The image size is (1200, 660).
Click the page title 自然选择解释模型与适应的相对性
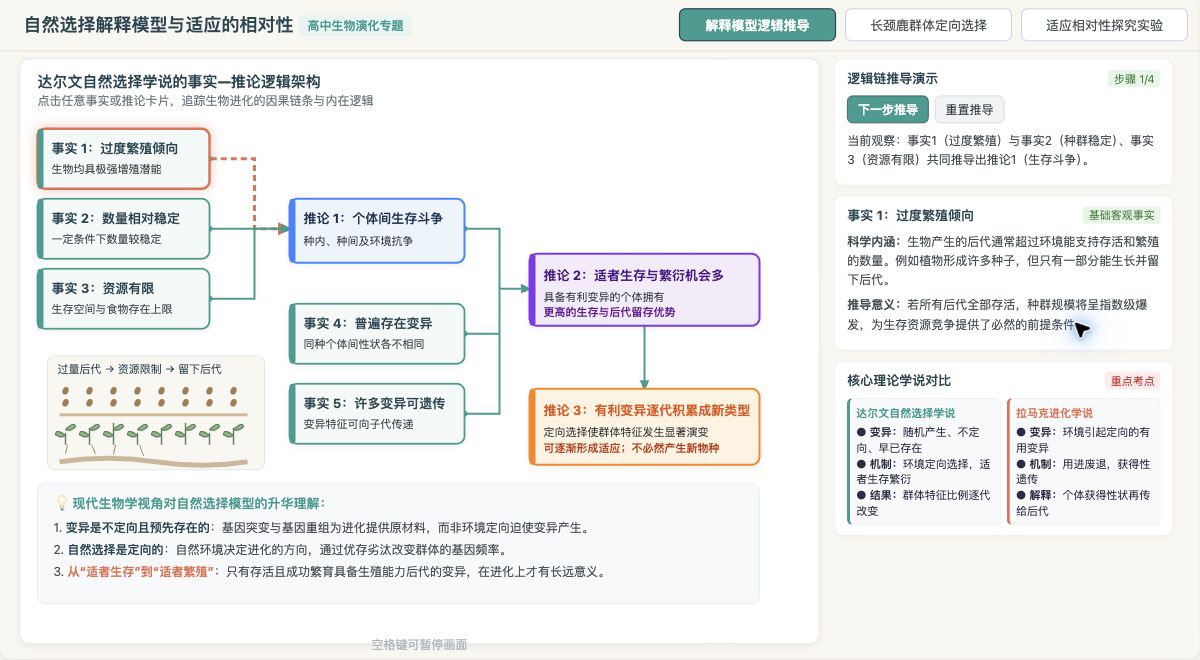[x=158, y=25]
